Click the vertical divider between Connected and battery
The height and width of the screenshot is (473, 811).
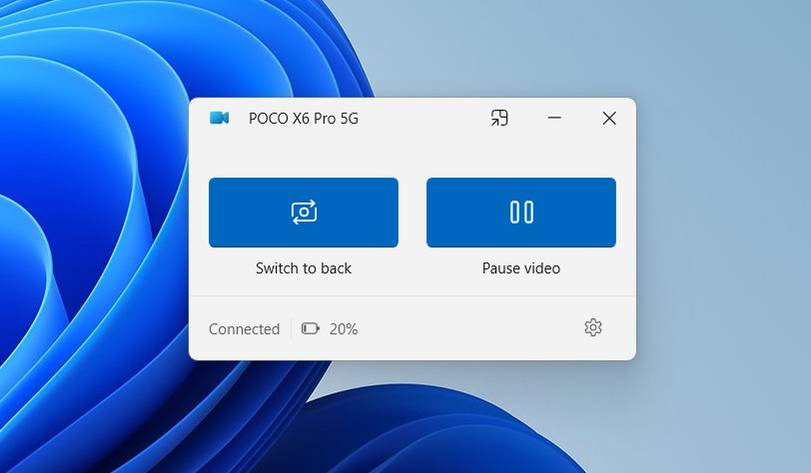tap(291, 329)
